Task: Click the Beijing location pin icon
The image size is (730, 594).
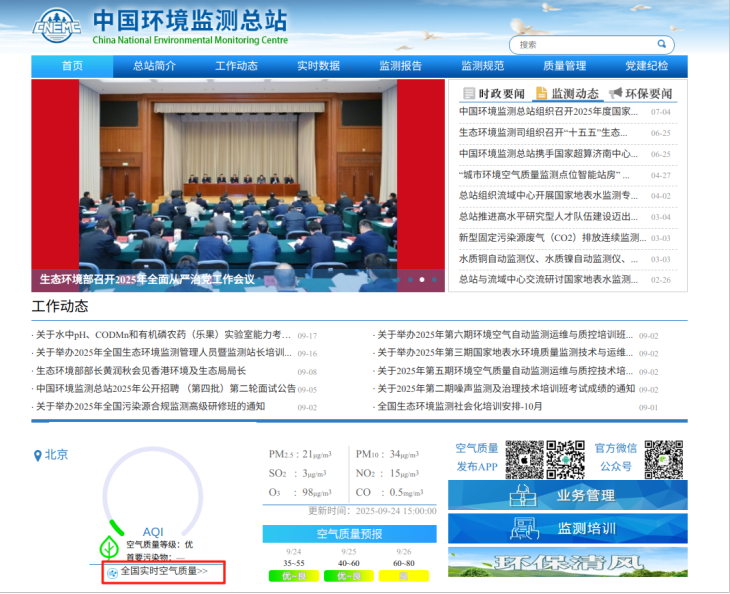Action: coord(37,455)
